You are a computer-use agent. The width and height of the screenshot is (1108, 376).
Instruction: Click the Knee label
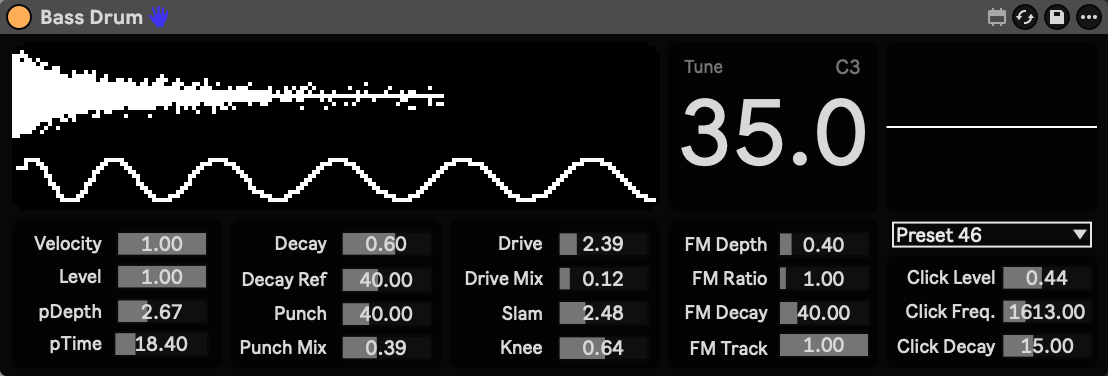[521, 348]
